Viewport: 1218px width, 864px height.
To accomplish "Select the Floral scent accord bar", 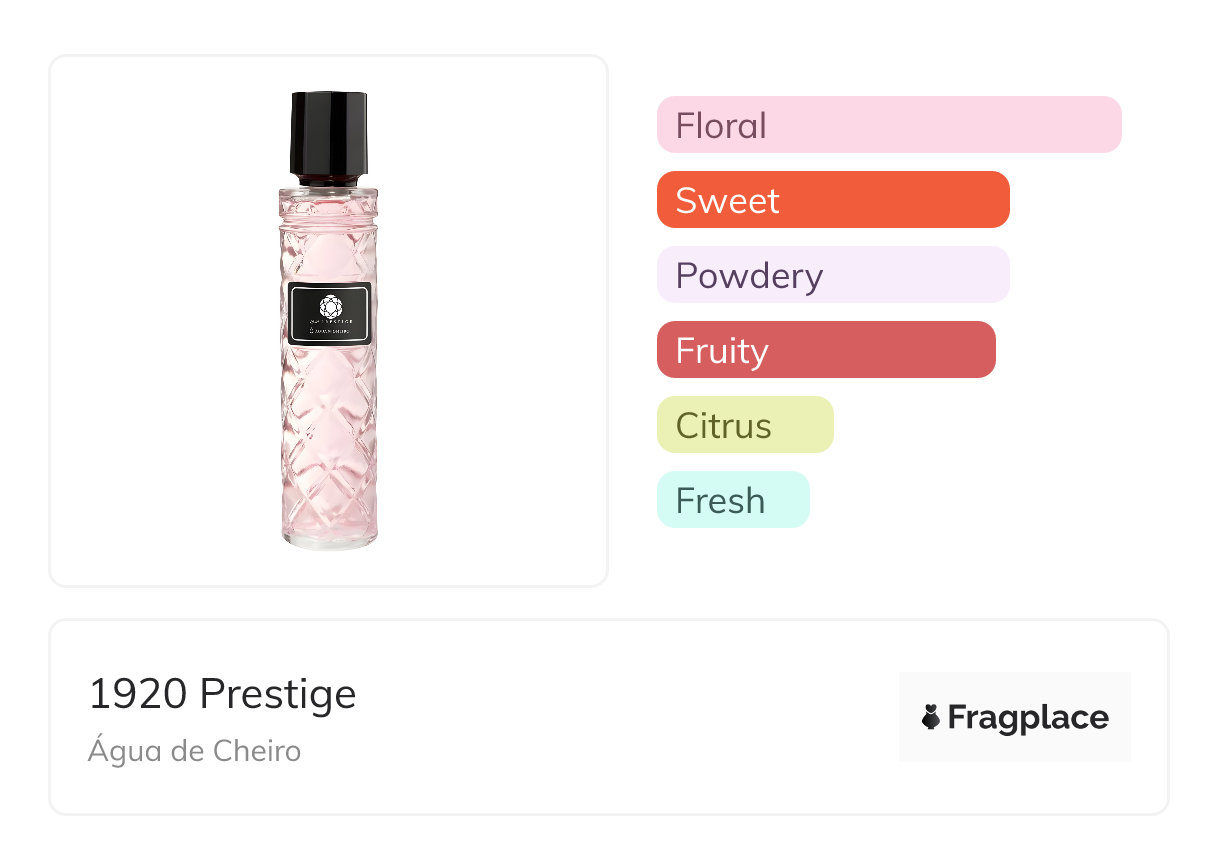I will coord(889,125).
